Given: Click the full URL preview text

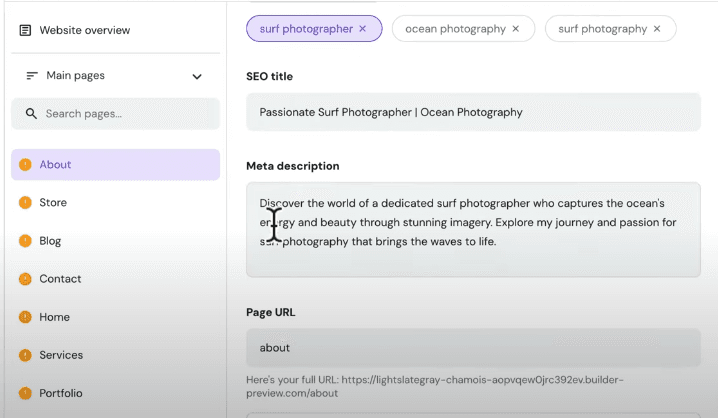Looking at the screenshot, I should [x=435, y=386].
